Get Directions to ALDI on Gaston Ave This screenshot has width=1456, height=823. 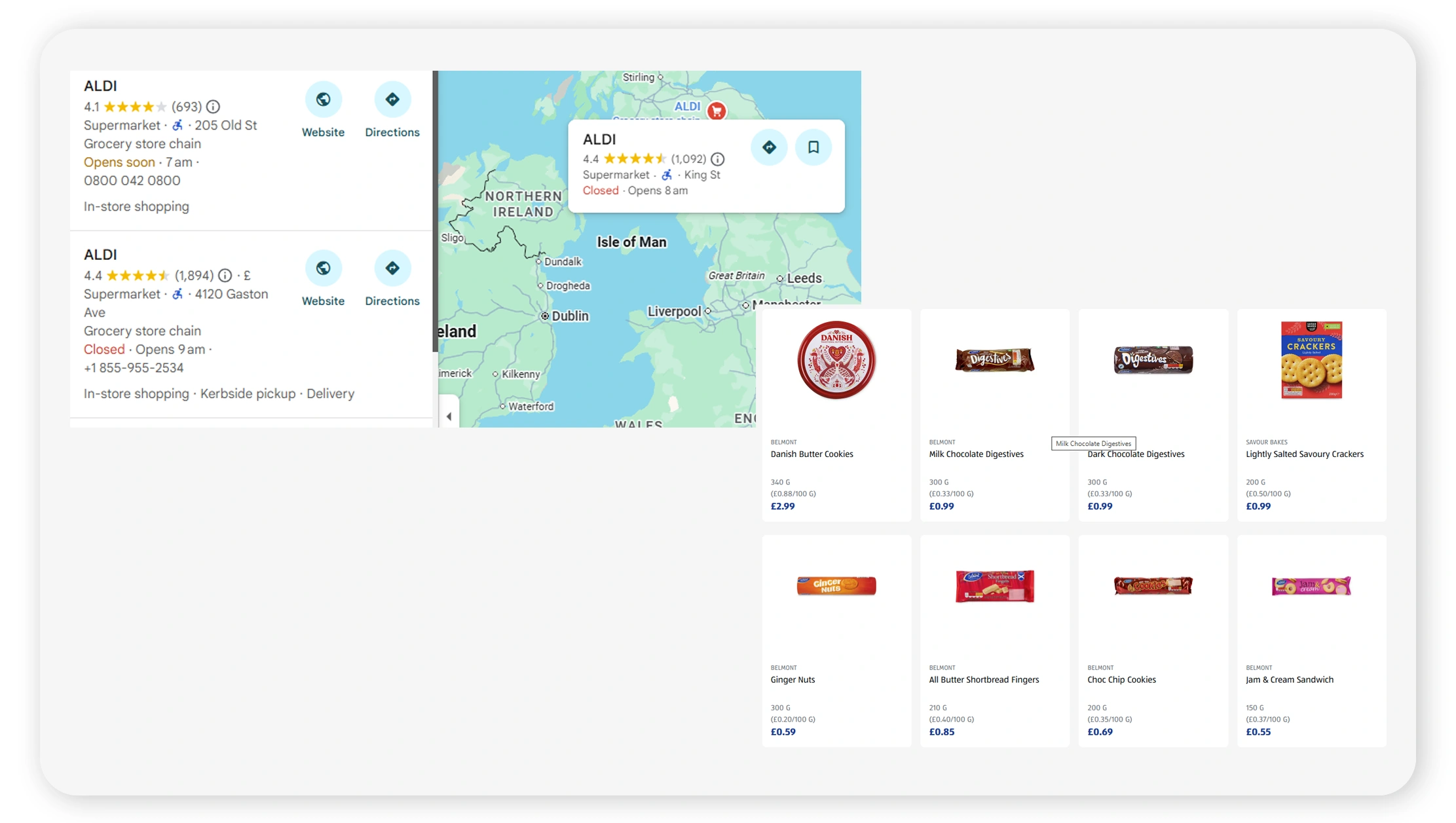392,268
